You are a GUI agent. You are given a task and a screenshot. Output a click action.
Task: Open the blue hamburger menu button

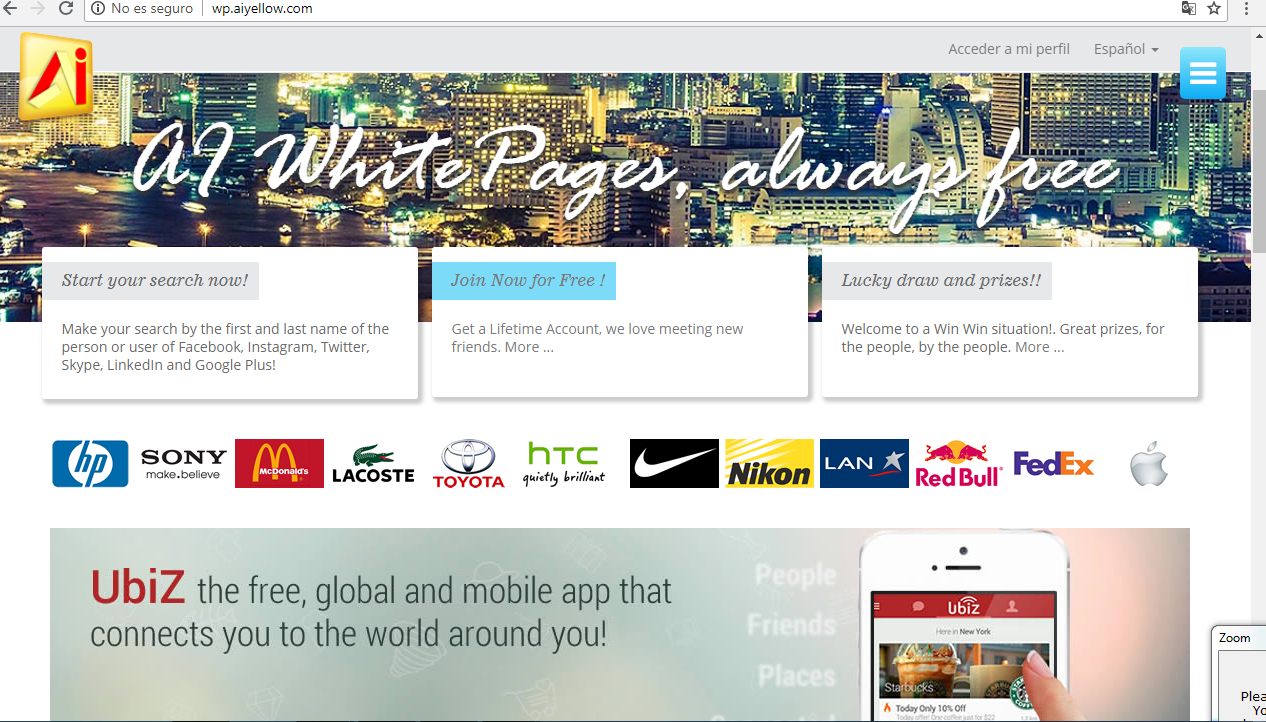tap(1202, 73)
